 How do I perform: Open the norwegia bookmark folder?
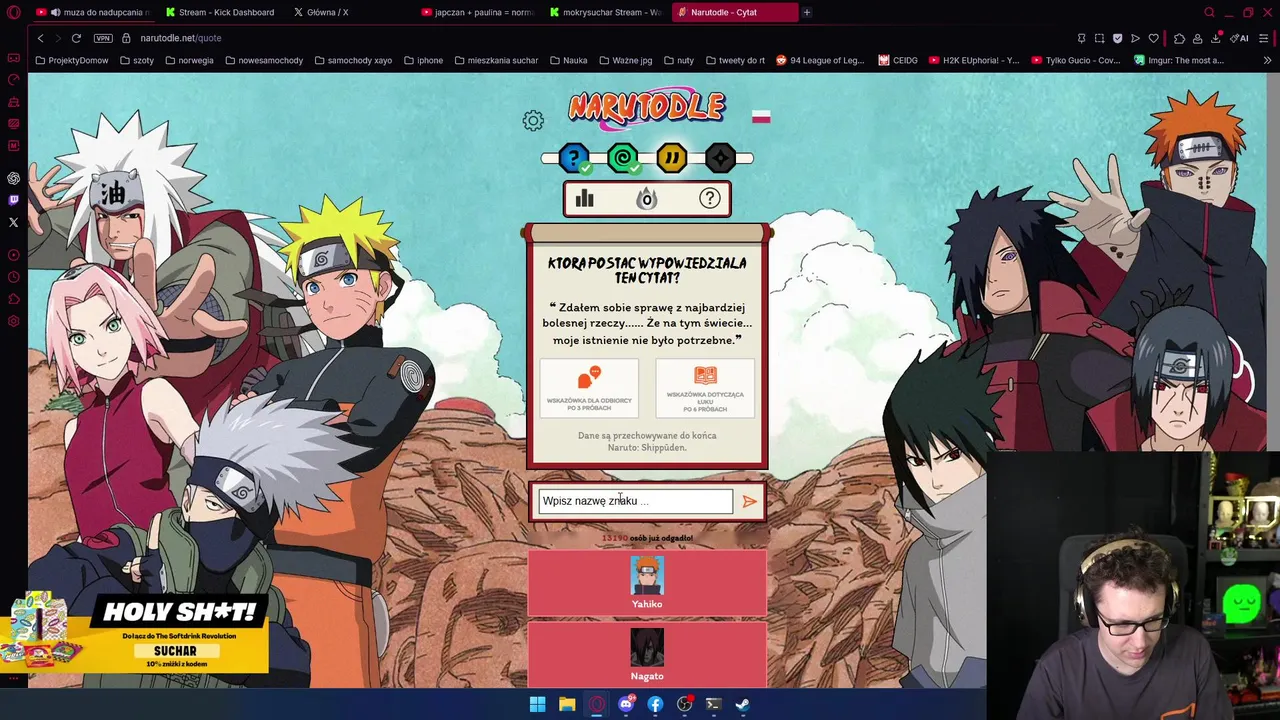[x=189, y=60]
